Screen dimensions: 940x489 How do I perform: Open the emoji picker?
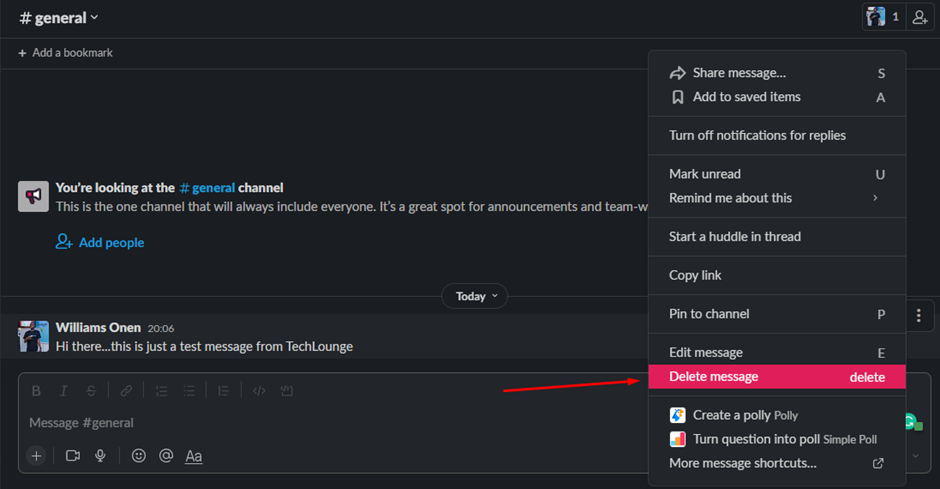(138, 456)
